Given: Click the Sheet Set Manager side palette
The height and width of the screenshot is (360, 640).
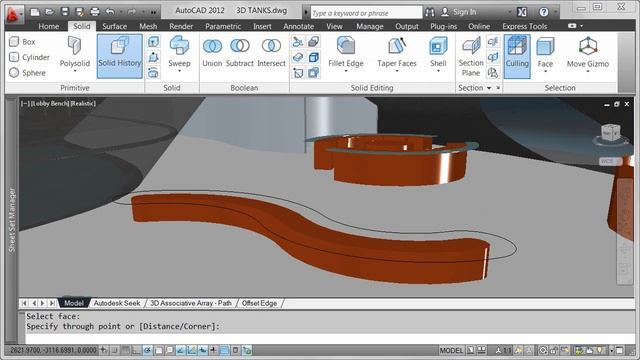Looking at the screenshot, I should point(12,220).
